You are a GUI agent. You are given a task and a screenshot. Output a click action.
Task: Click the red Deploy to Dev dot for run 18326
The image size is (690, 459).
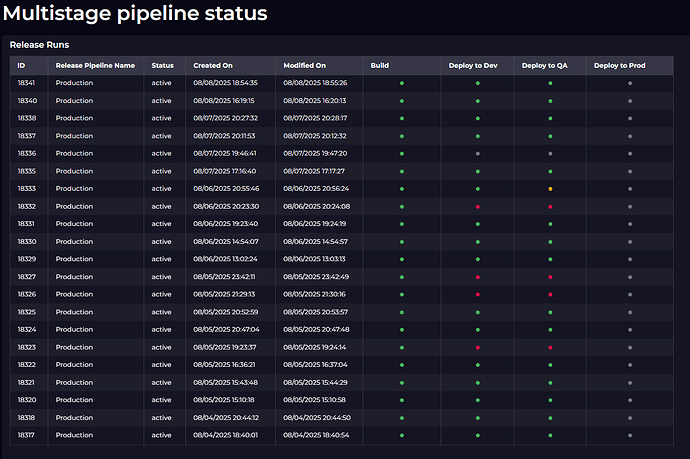[x=478, y=294]
